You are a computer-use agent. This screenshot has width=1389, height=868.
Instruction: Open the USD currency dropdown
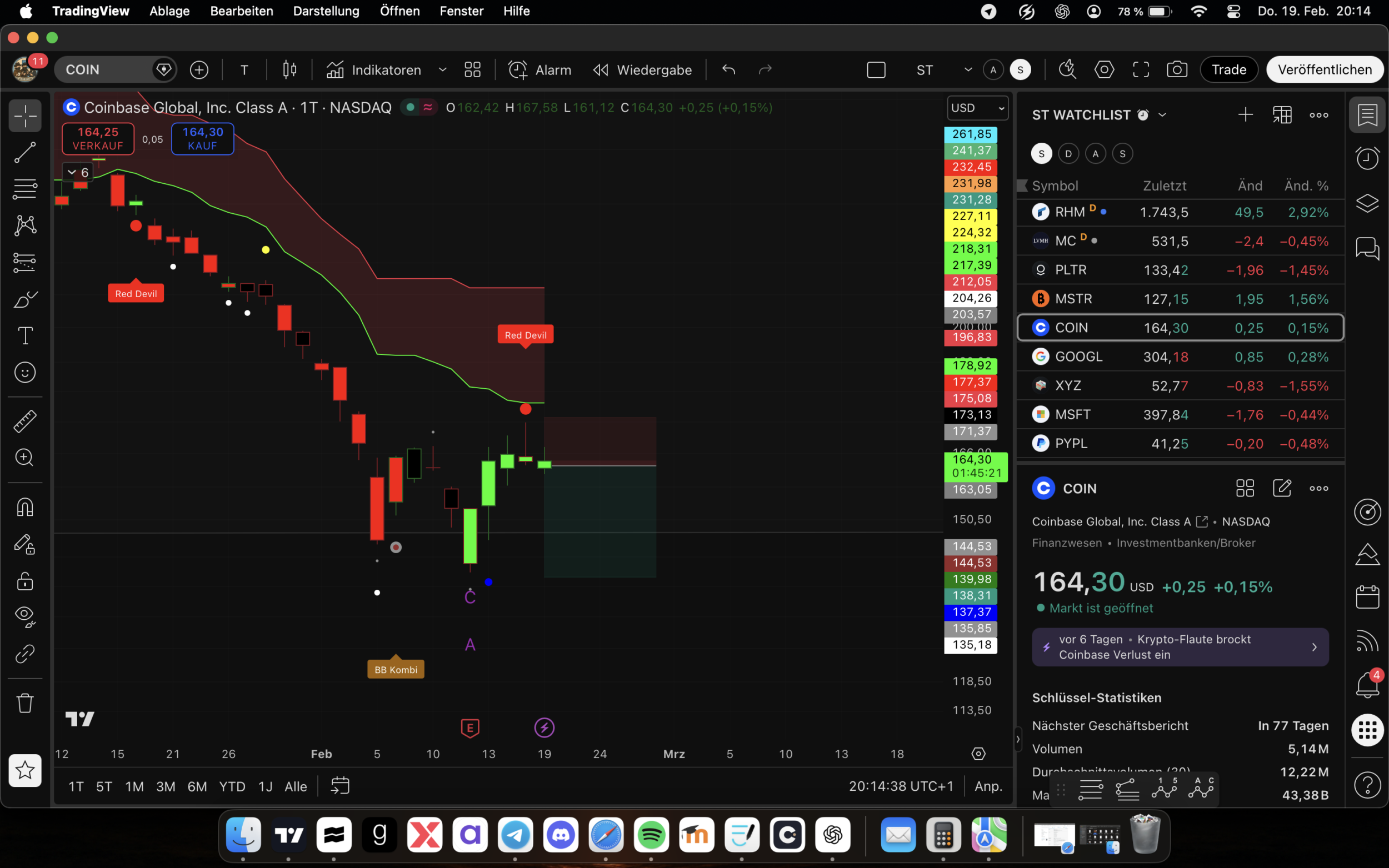[x=977, y=108]
